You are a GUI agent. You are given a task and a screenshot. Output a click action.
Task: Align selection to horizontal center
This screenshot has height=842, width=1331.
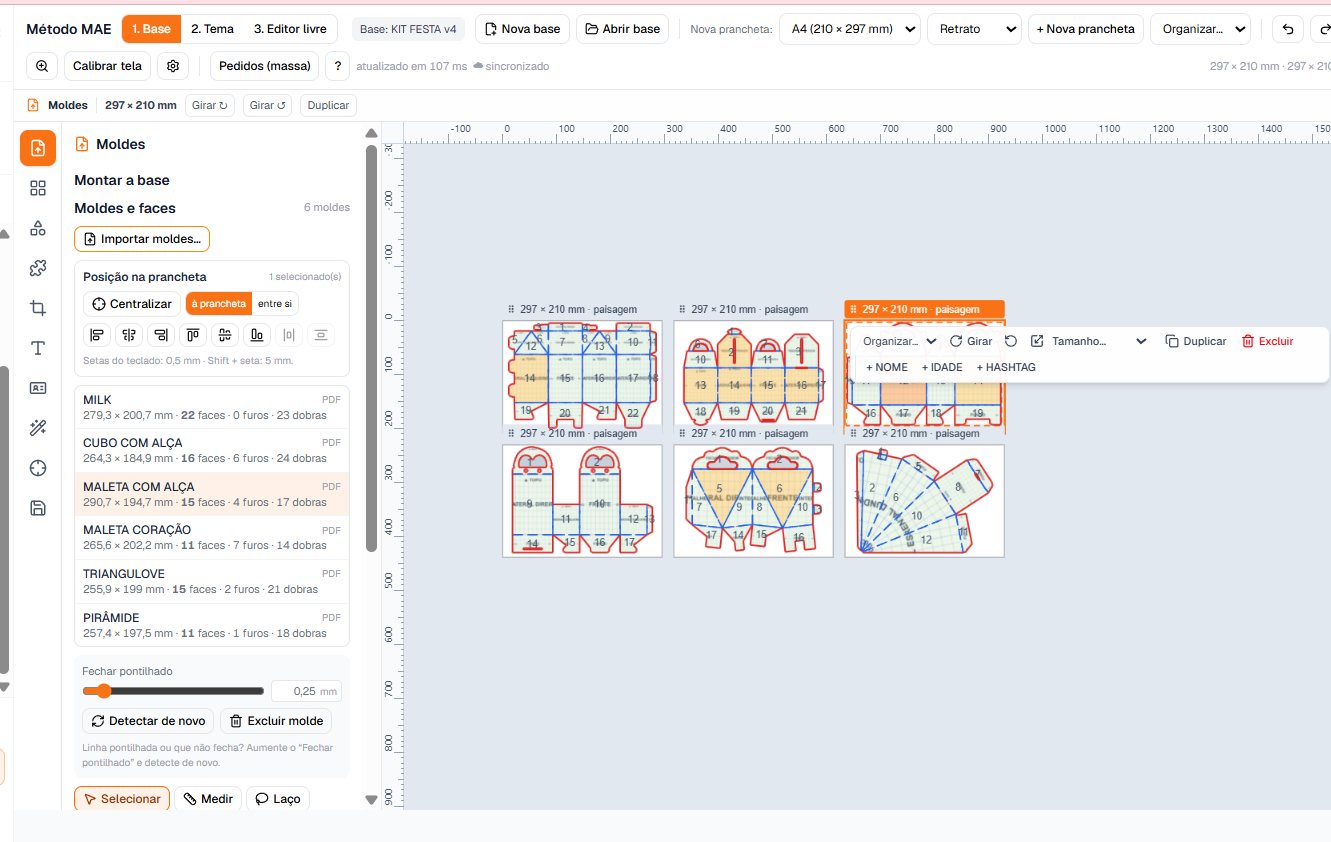[128, 335]
